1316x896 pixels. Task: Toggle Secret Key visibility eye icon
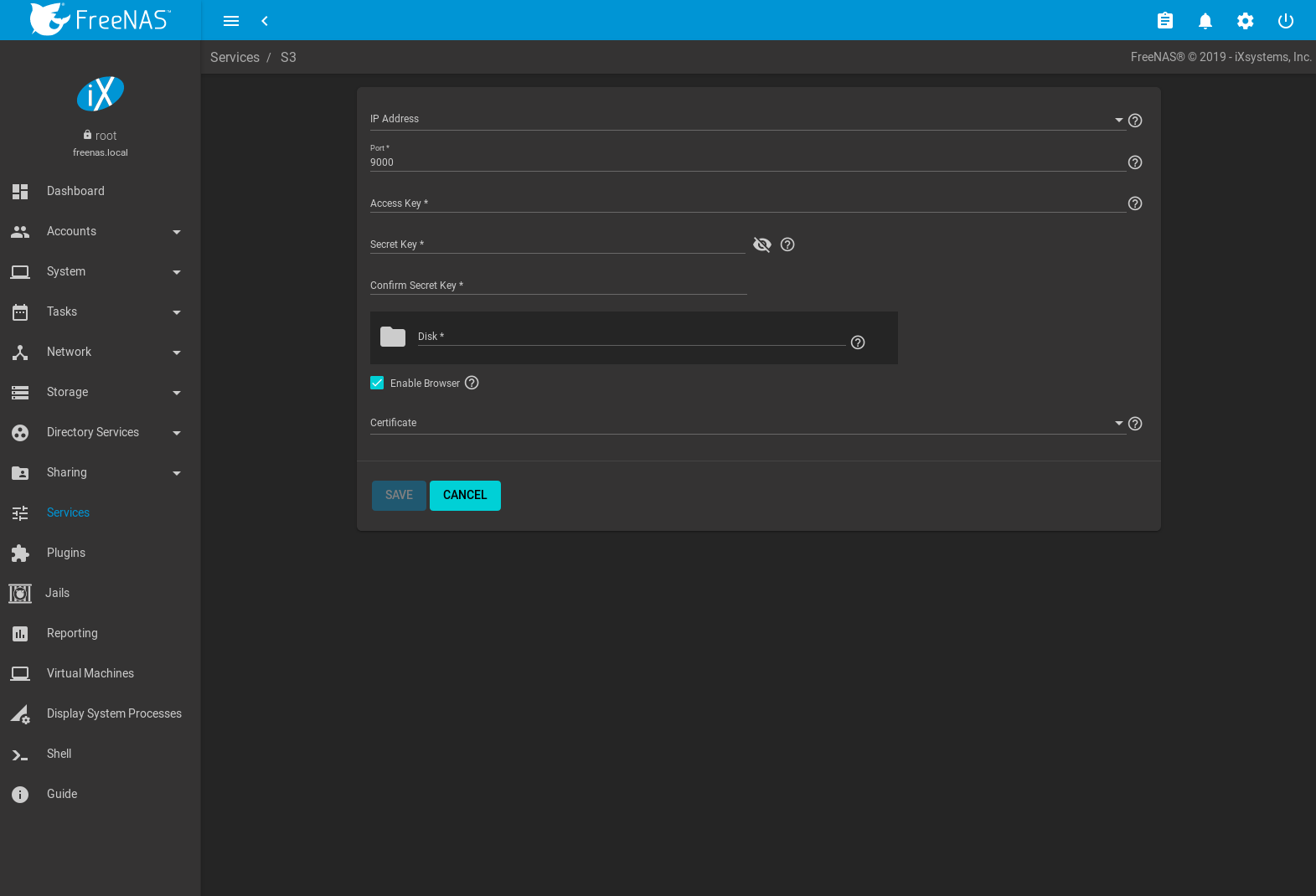point(761,245)
